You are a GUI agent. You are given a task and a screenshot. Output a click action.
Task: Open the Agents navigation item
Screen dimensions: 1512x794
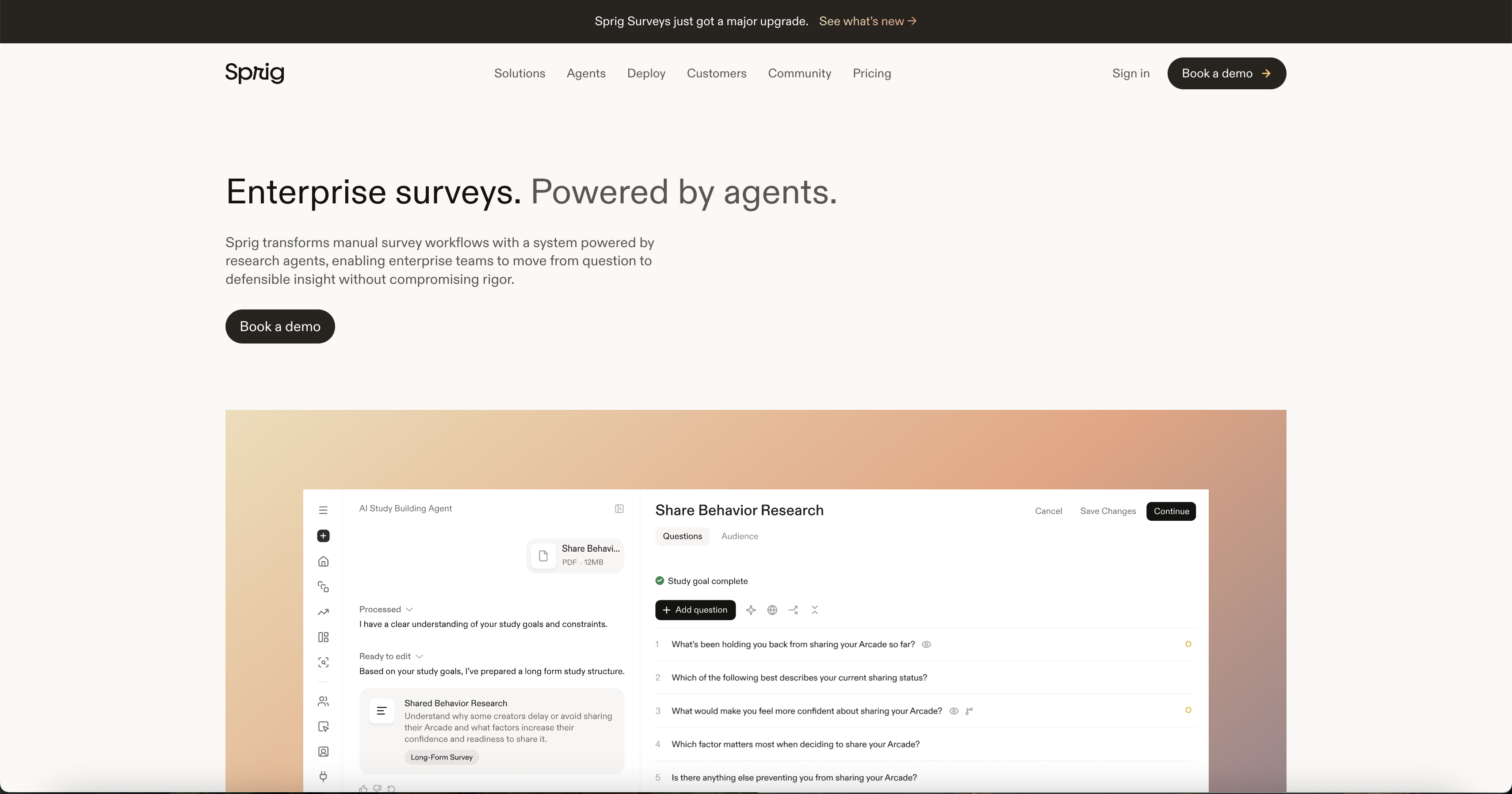pos(586,73)
